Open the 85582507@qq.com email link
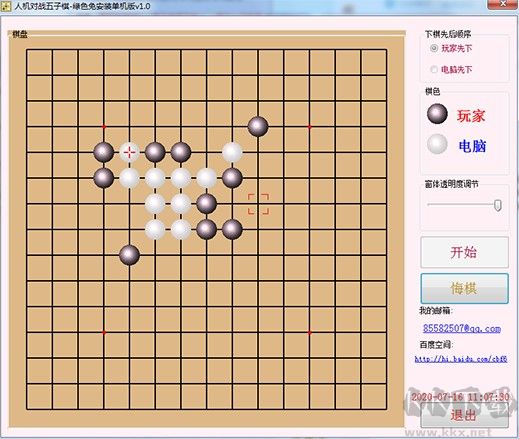 pyautogui.click(x=462, y=329)
